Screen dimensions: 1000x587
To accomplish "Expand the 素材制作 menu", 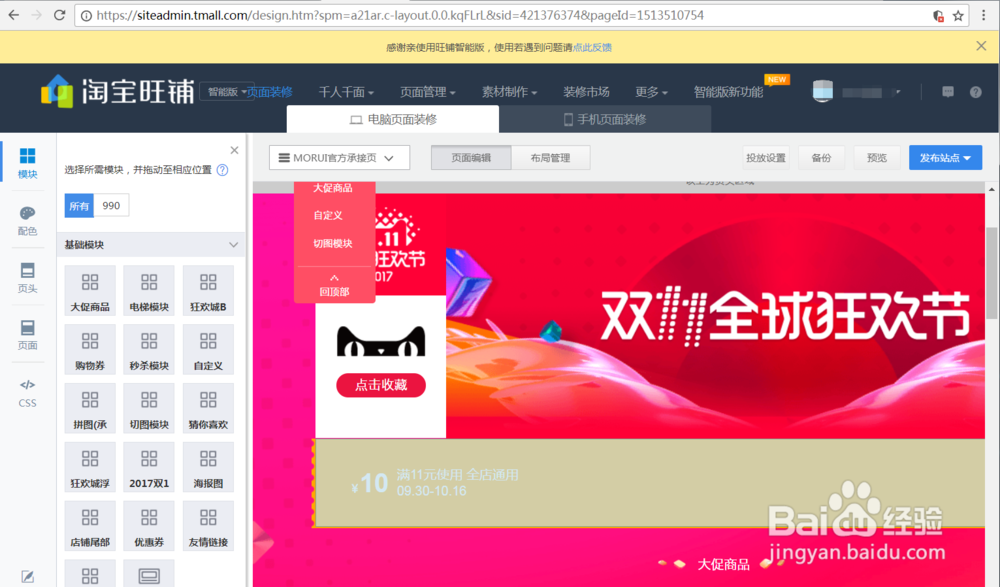I will 509,92.
